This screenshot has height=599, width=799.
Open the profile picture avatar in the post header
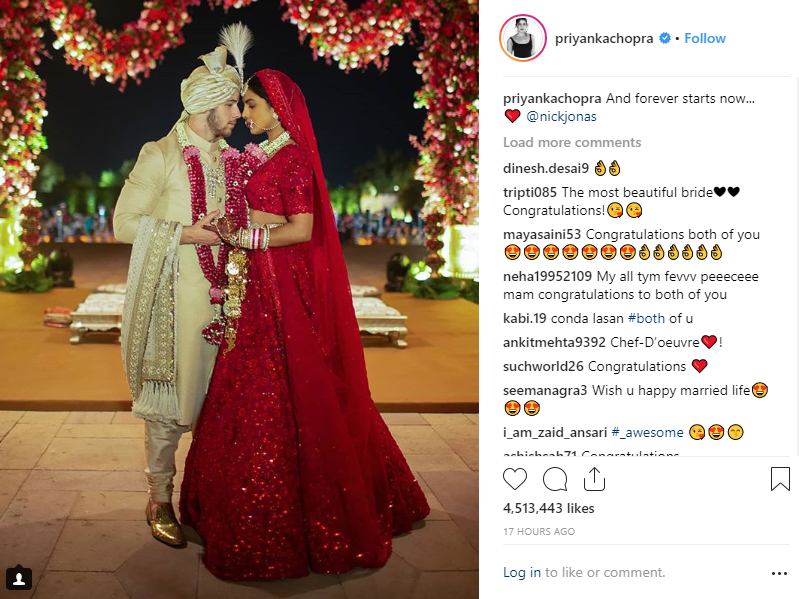pyautogui.click(x=523, y=38)
